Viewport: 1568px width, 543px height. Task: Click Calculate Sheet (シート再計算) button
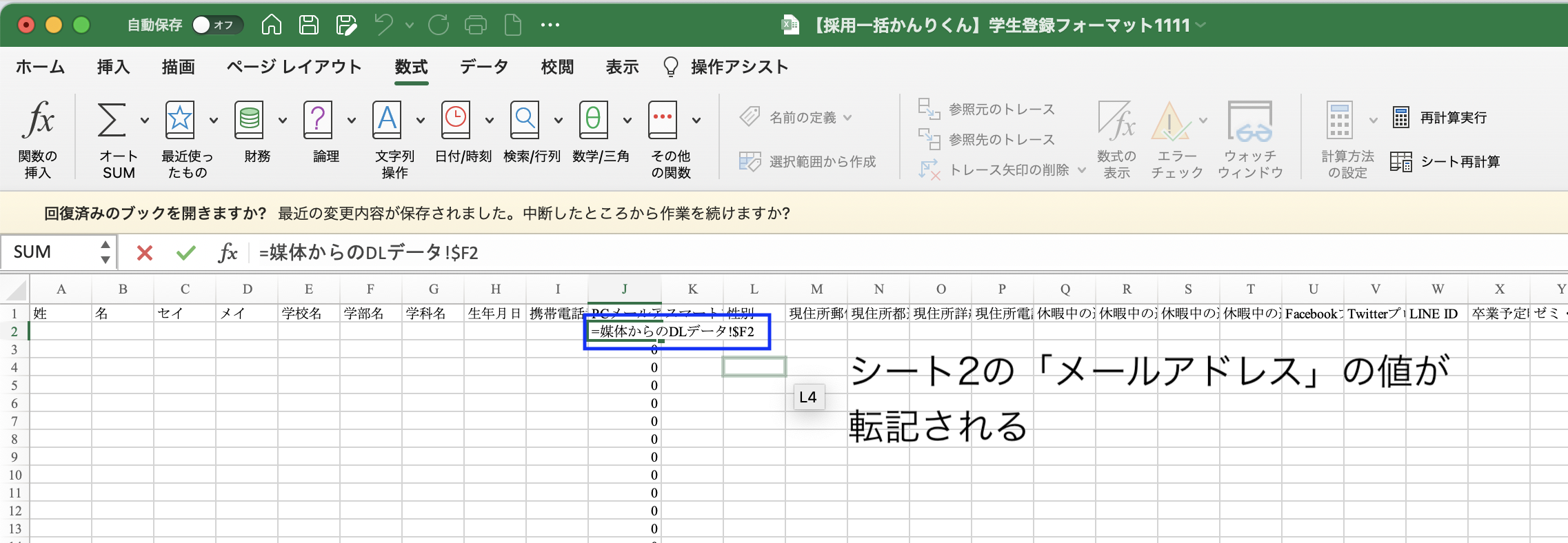tap(1445, 162)
